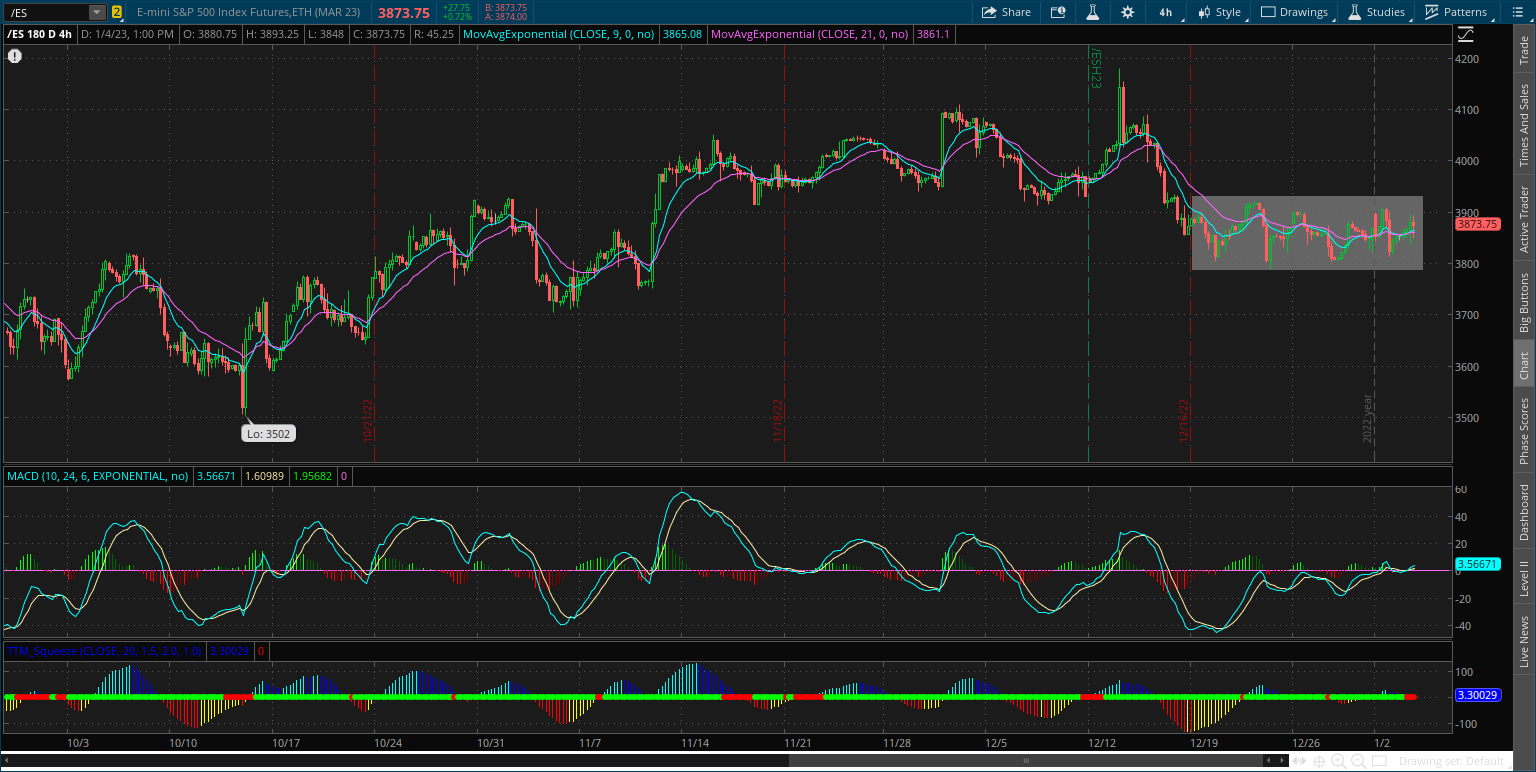The height and width of the screenshot is (772, 1536).
Task: Click the +27.75 net change value
Action: [456, 7]
